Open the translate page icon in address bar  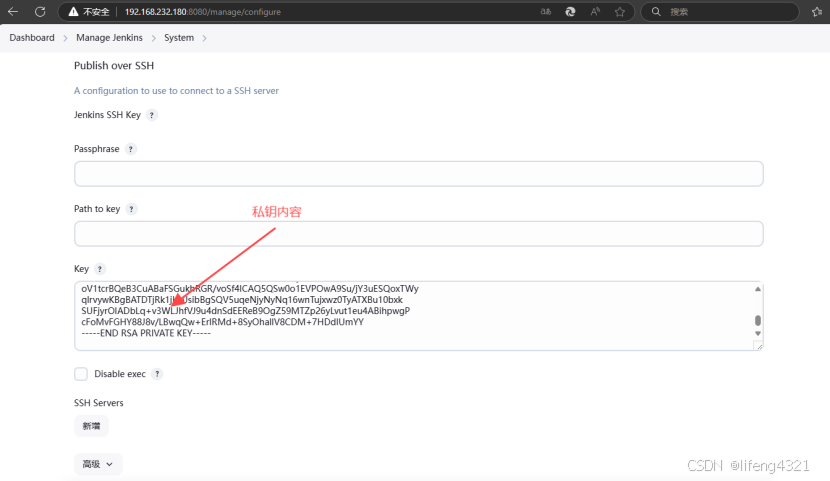click(x=546, y=11)
